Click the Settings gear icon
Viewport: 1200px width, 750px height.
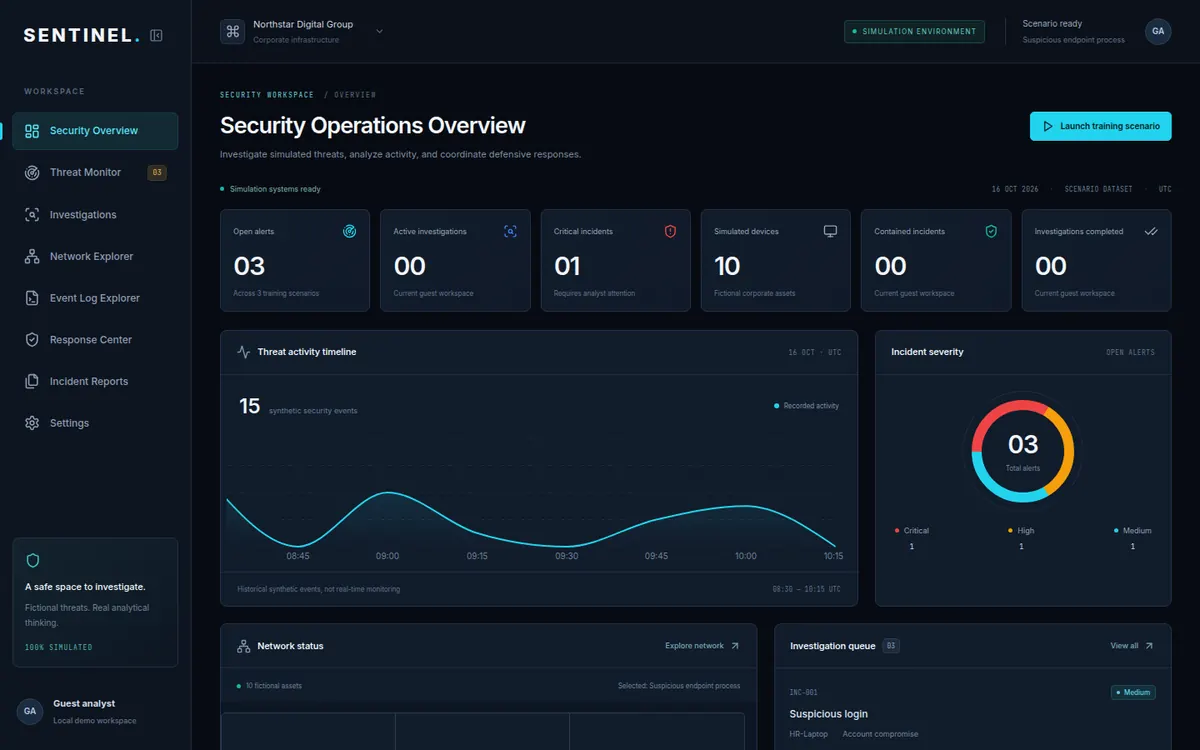coord(32,423)
